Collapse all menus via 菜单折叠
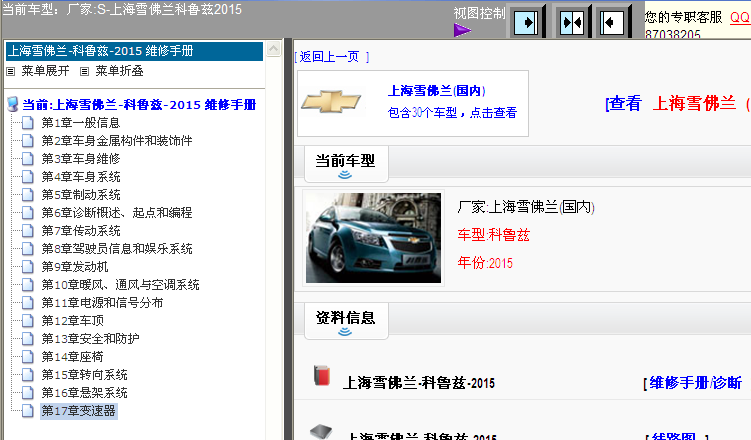This screenshot has height=440, width=751. (119, 71)
